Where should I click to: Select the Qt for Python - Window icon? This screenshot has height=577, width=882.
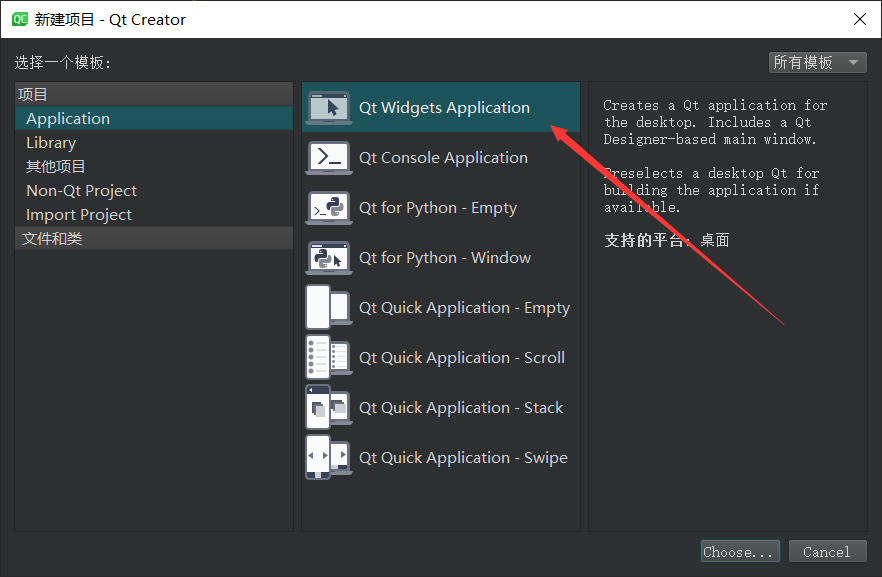click(329, 258)
